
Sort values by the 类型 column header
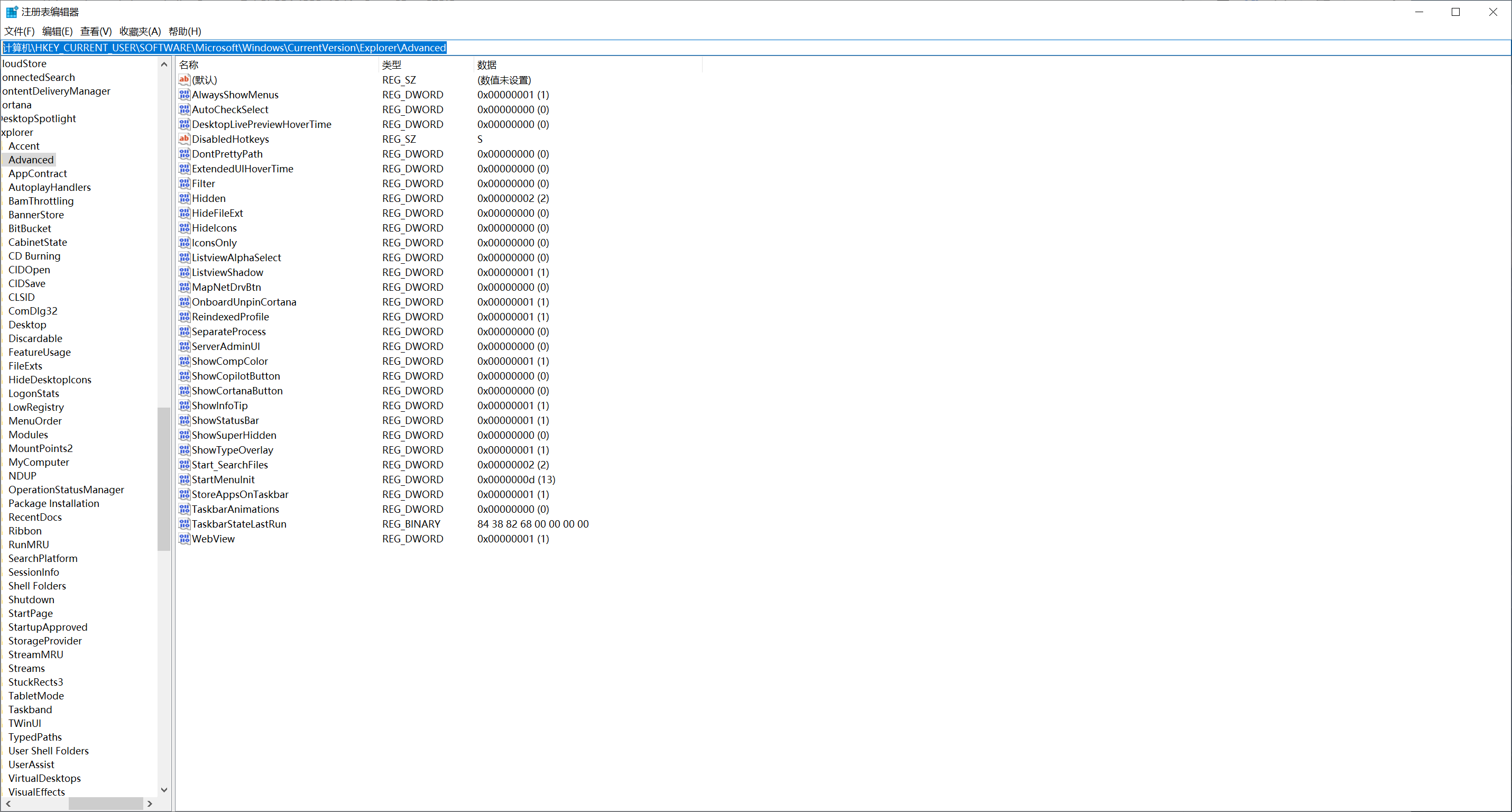[426, 64]
